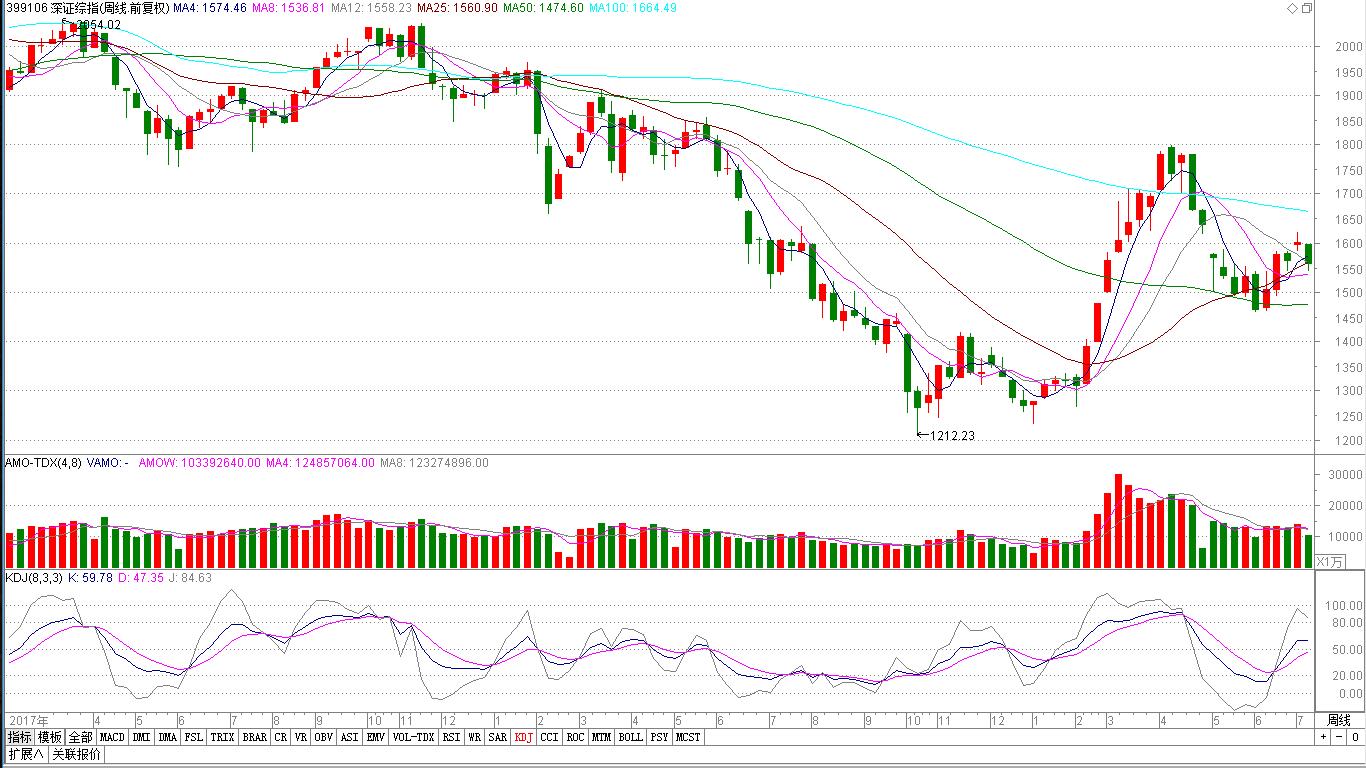Switch indicator to DMA
Screen dimensions: 1366x768
click(x=167, y=737)
